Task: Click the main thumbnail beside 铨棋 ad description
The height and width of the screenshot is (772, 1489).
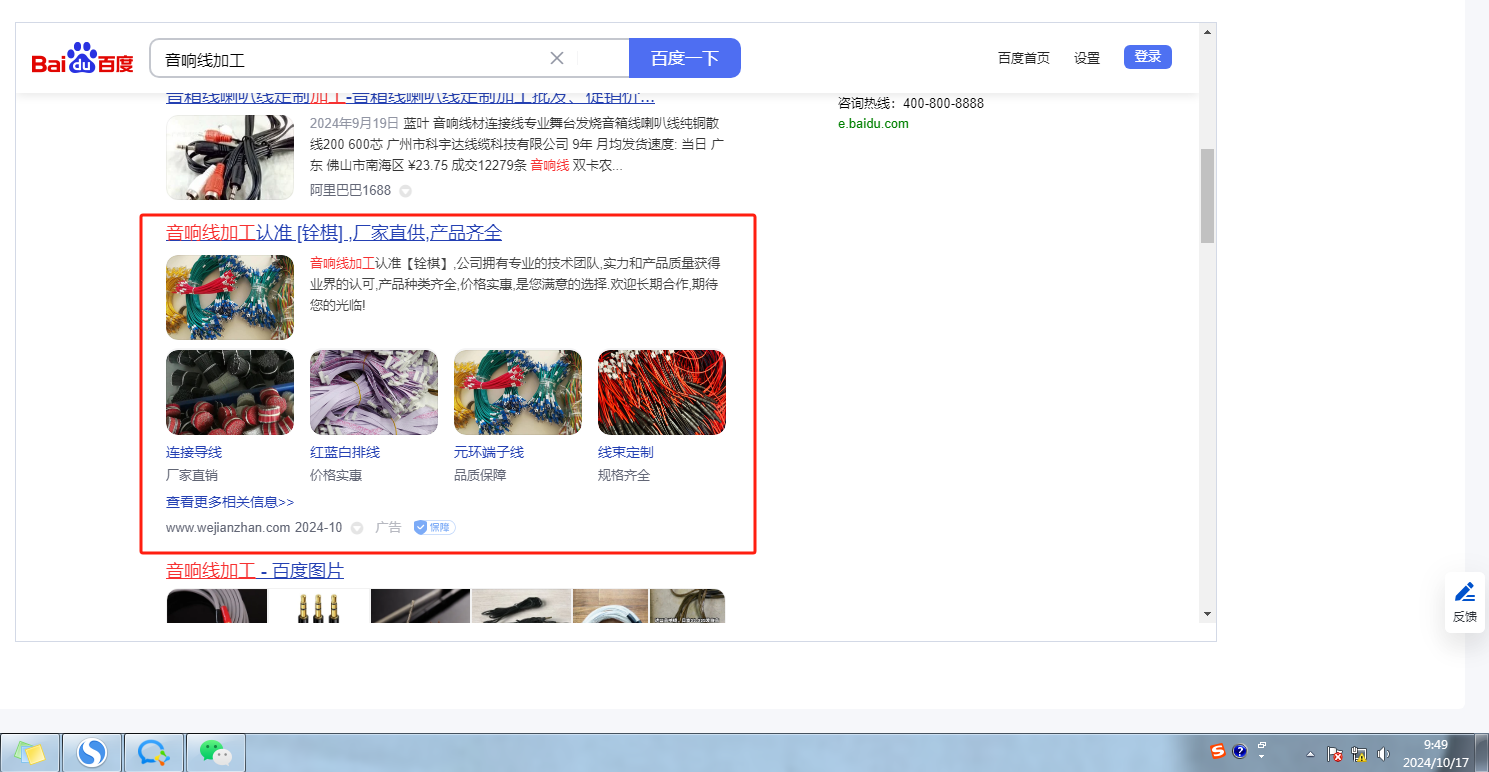Action: (x=230, y=298)
